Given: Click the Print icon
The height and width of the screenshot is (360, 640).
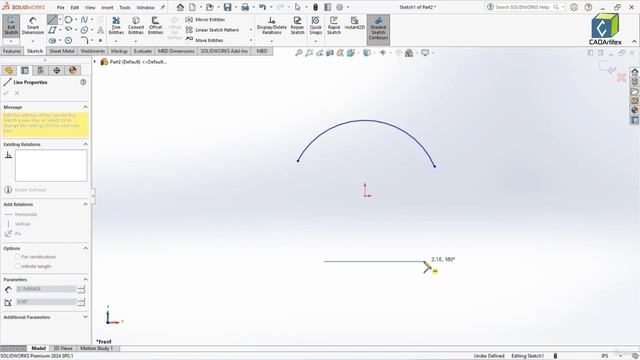Looking at the screenshot, I should 245,7.
